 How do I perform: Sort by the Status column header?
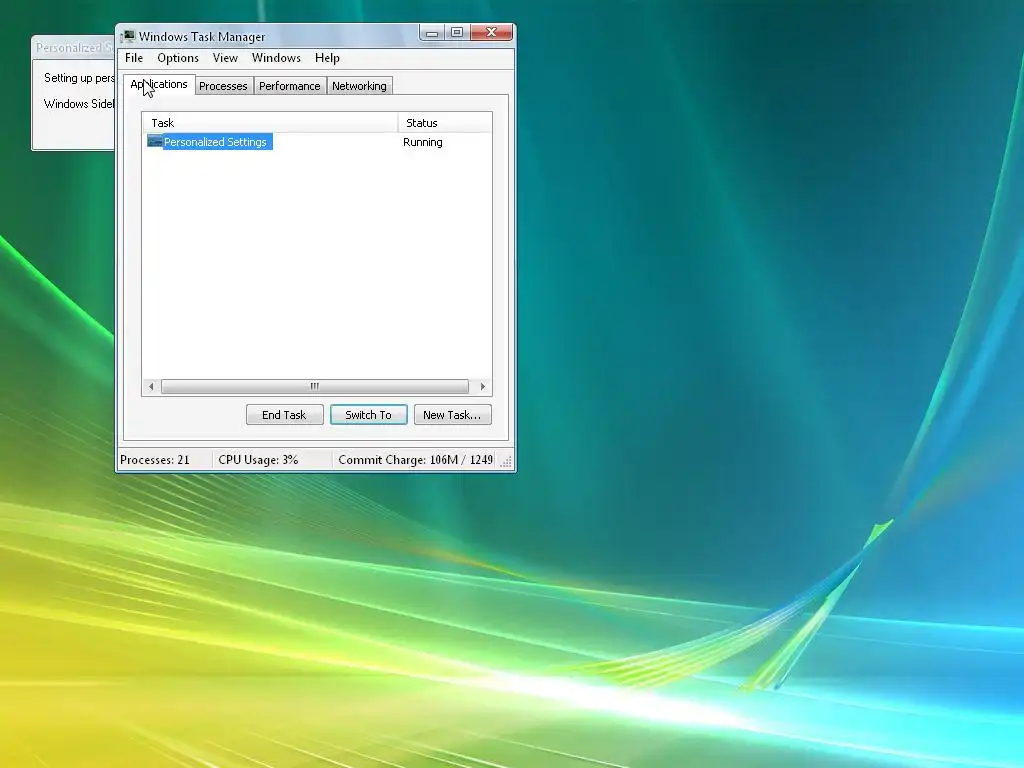pyautogui.click(x=445, y=123)
